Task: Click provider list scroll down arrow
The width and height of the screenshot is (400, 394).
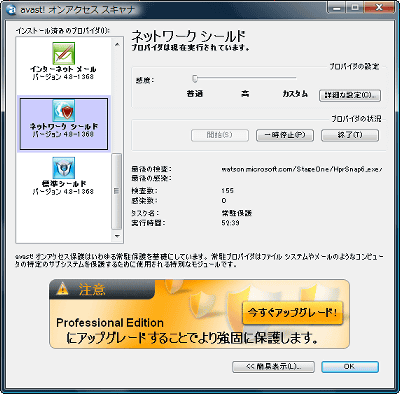Action: (117, 236)
